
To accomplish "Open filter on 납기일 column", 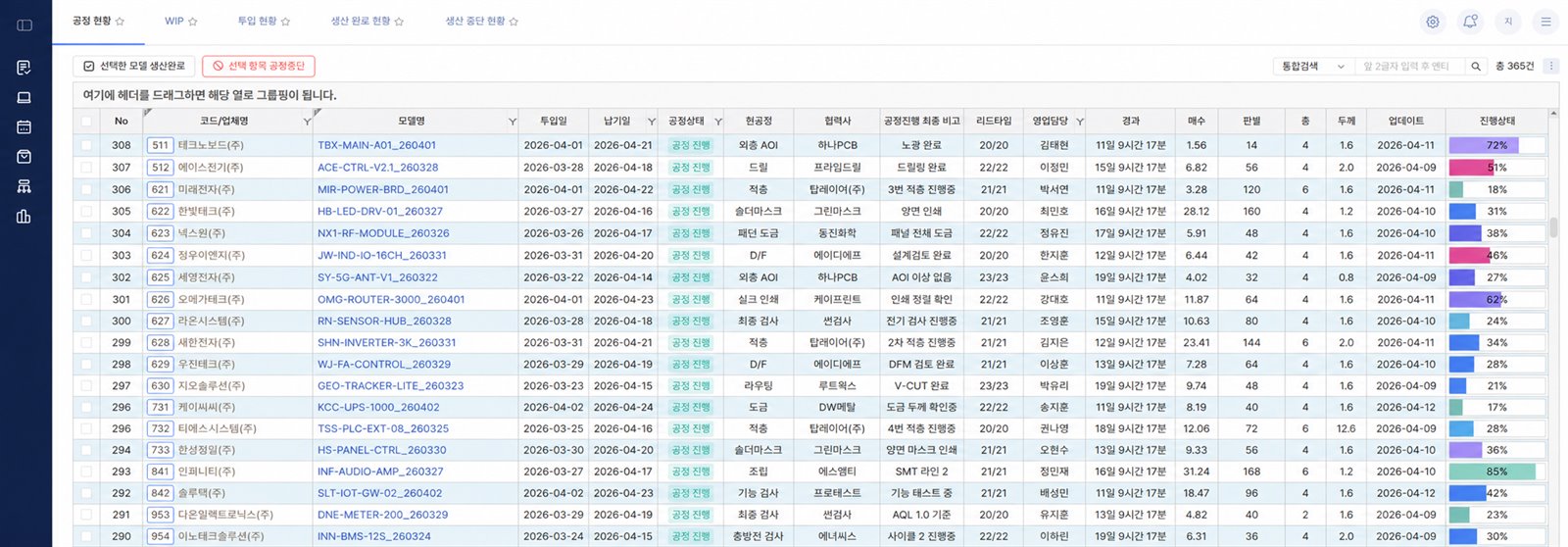I will click(652, 122).
